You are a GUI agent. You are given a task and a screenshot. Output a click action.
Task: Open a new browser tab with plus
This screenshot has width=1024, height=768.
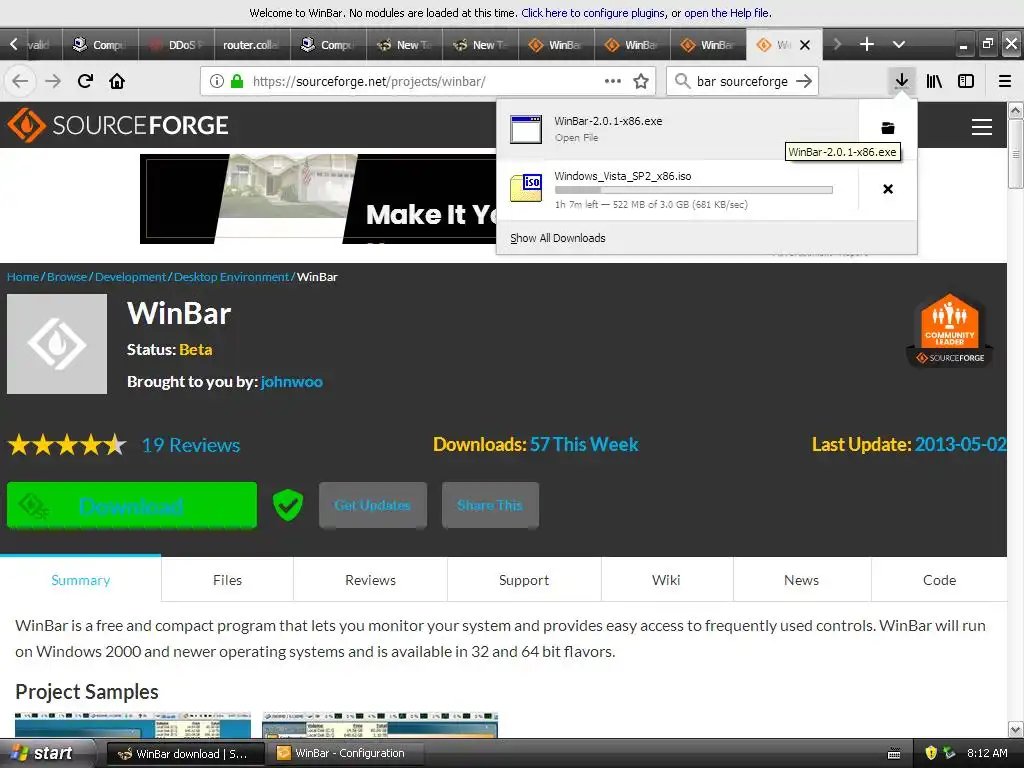pyautogui.click(x=867, y=44)
